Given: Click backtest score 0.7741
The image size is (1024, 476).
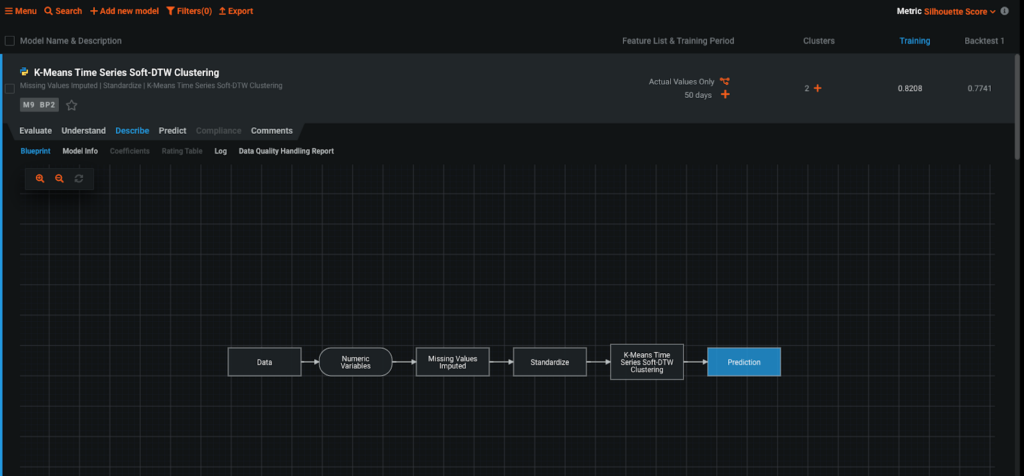Looking at the screenshot, I should [980, 88].
